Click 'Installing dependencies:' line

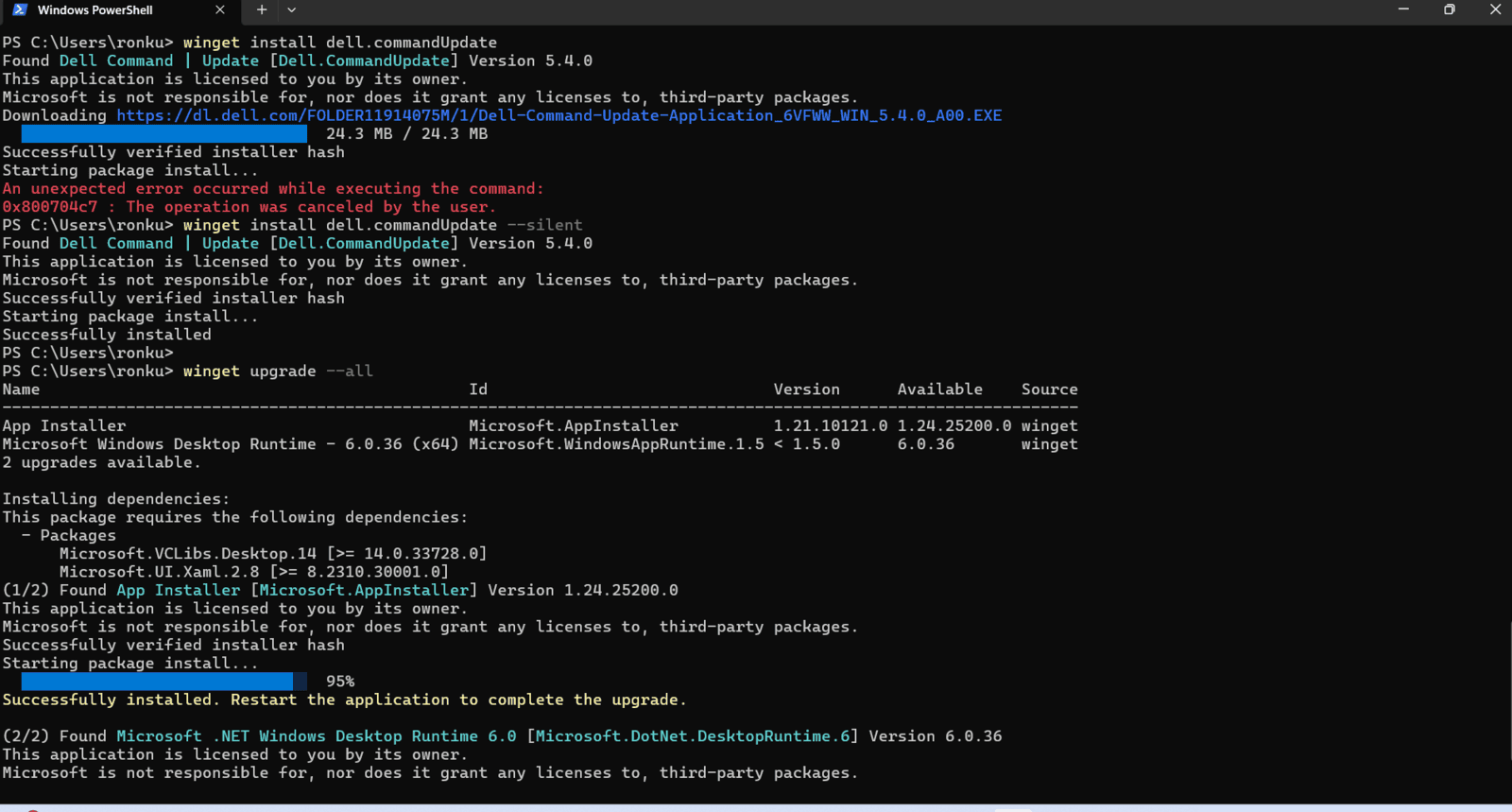point(115,499)
